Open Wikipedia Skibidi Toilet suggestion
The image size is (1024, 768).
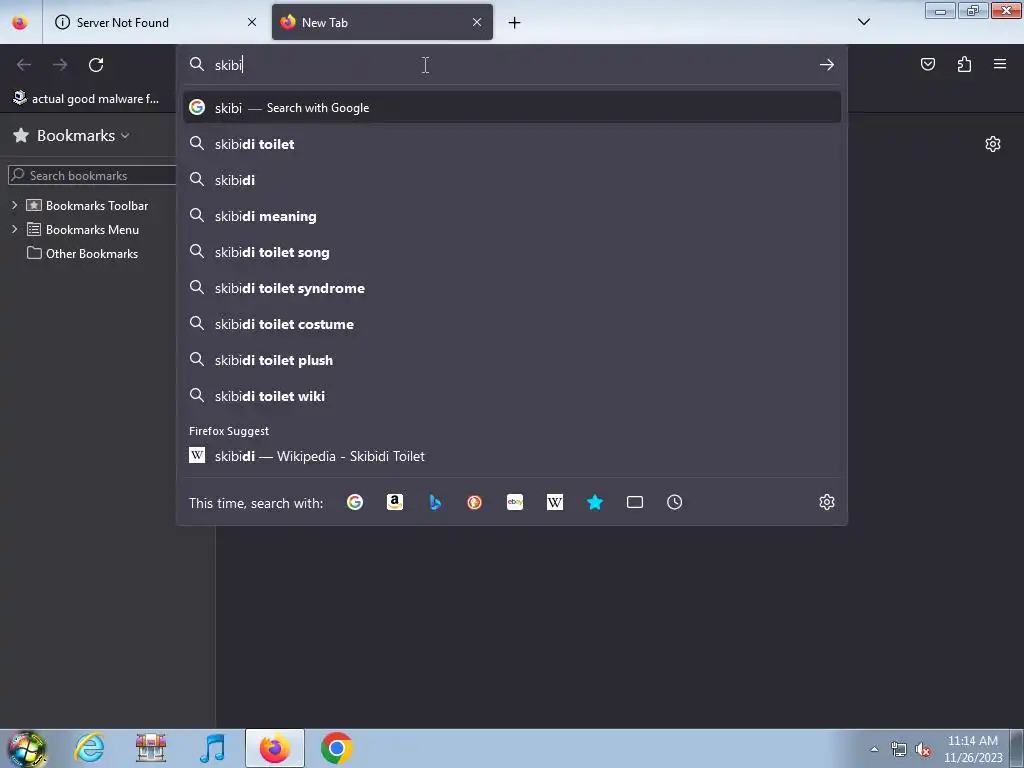coord(512,456)
